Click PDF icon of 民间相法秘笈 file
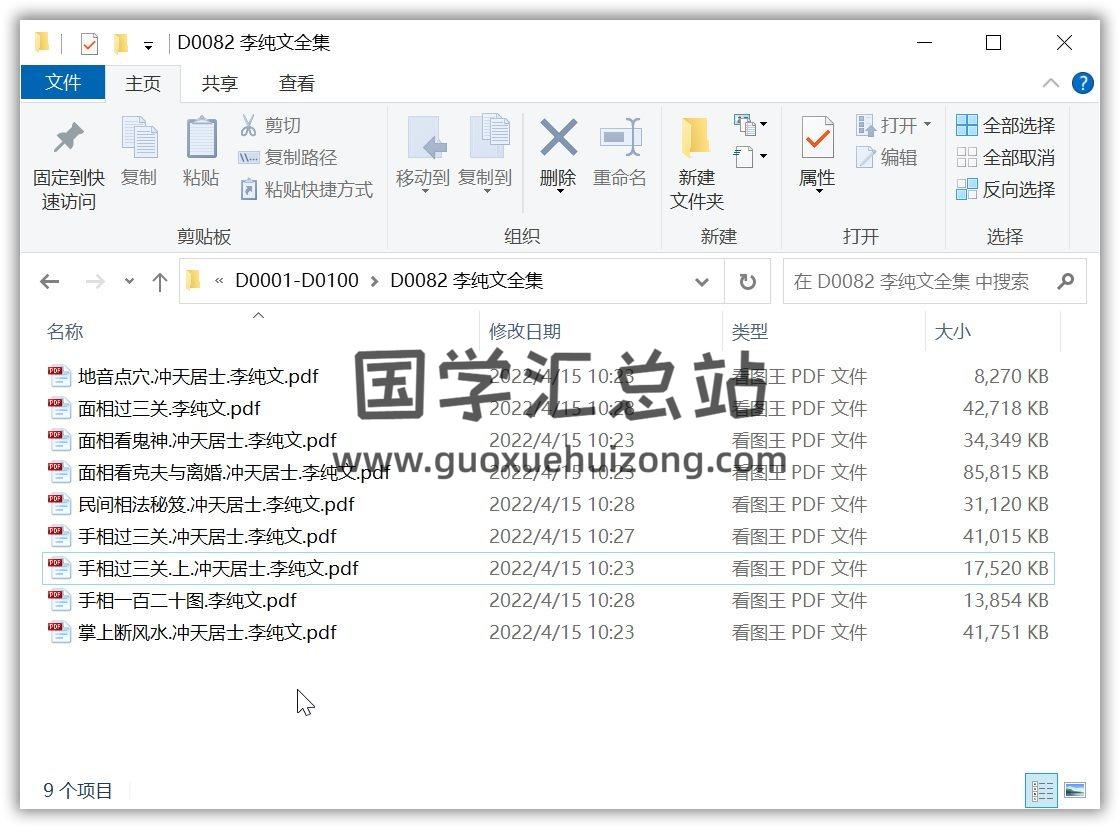Screen dimensions: 1120x829 (59, 504)
